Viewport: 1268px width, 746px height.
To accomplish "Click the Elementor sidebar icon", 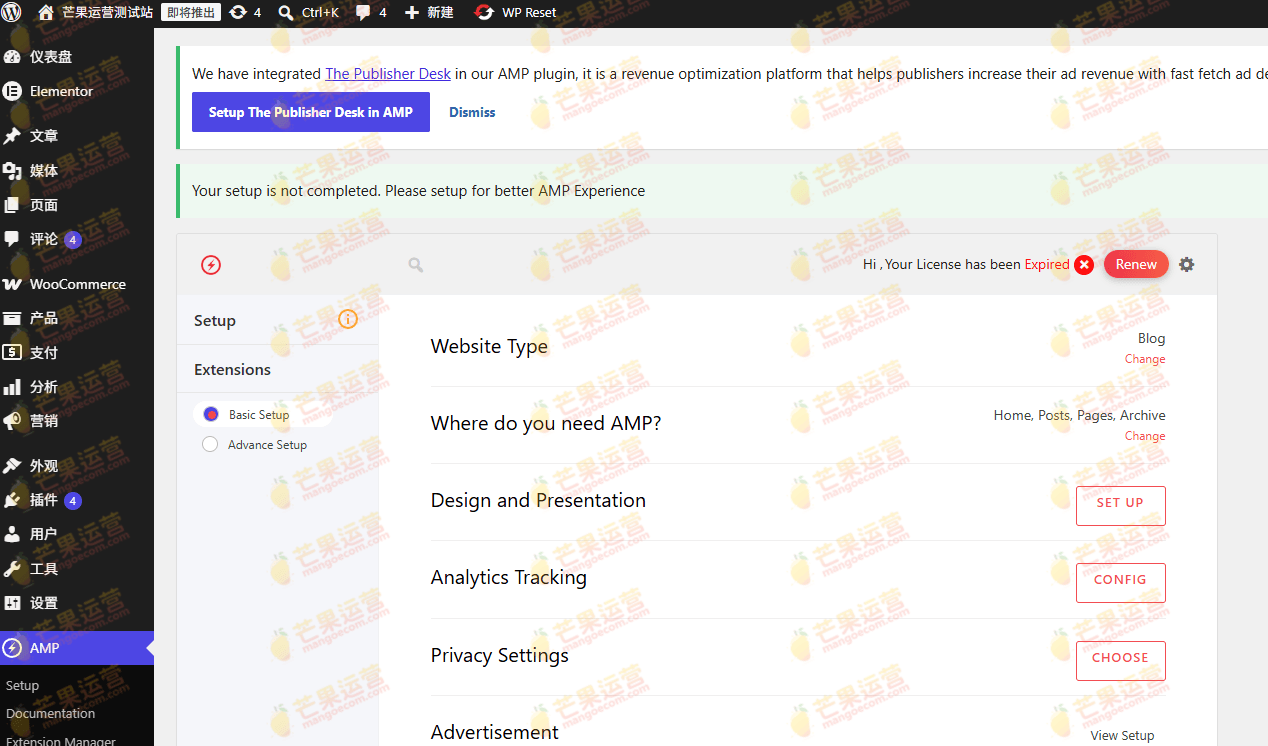I will tap(12, 91).
